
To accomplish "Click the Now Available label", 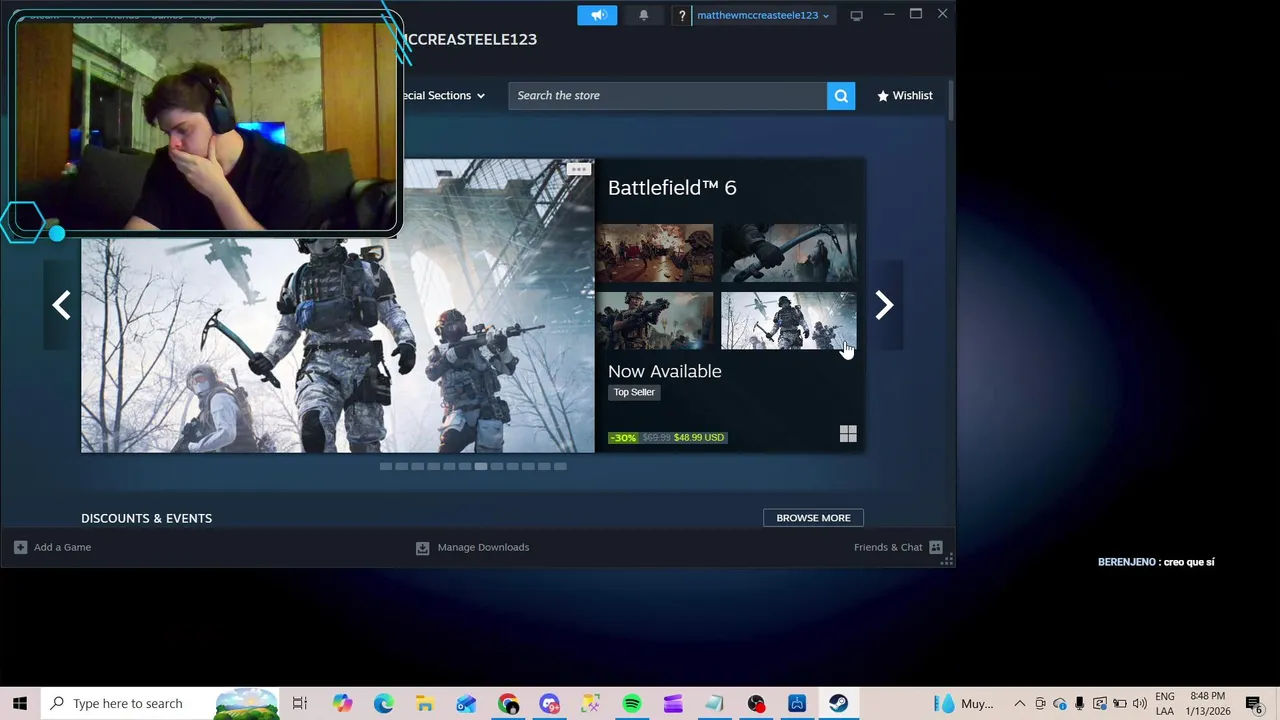I will [x=664, y=371].
